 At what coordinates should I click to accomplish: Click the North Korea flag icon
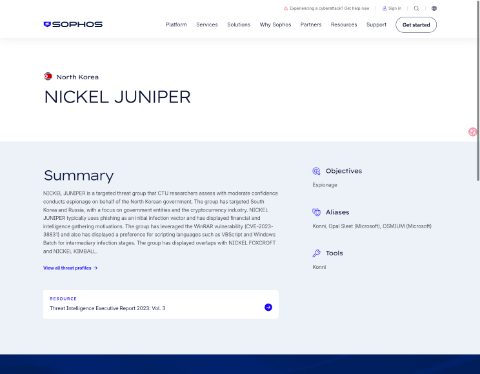pos(48,76)
